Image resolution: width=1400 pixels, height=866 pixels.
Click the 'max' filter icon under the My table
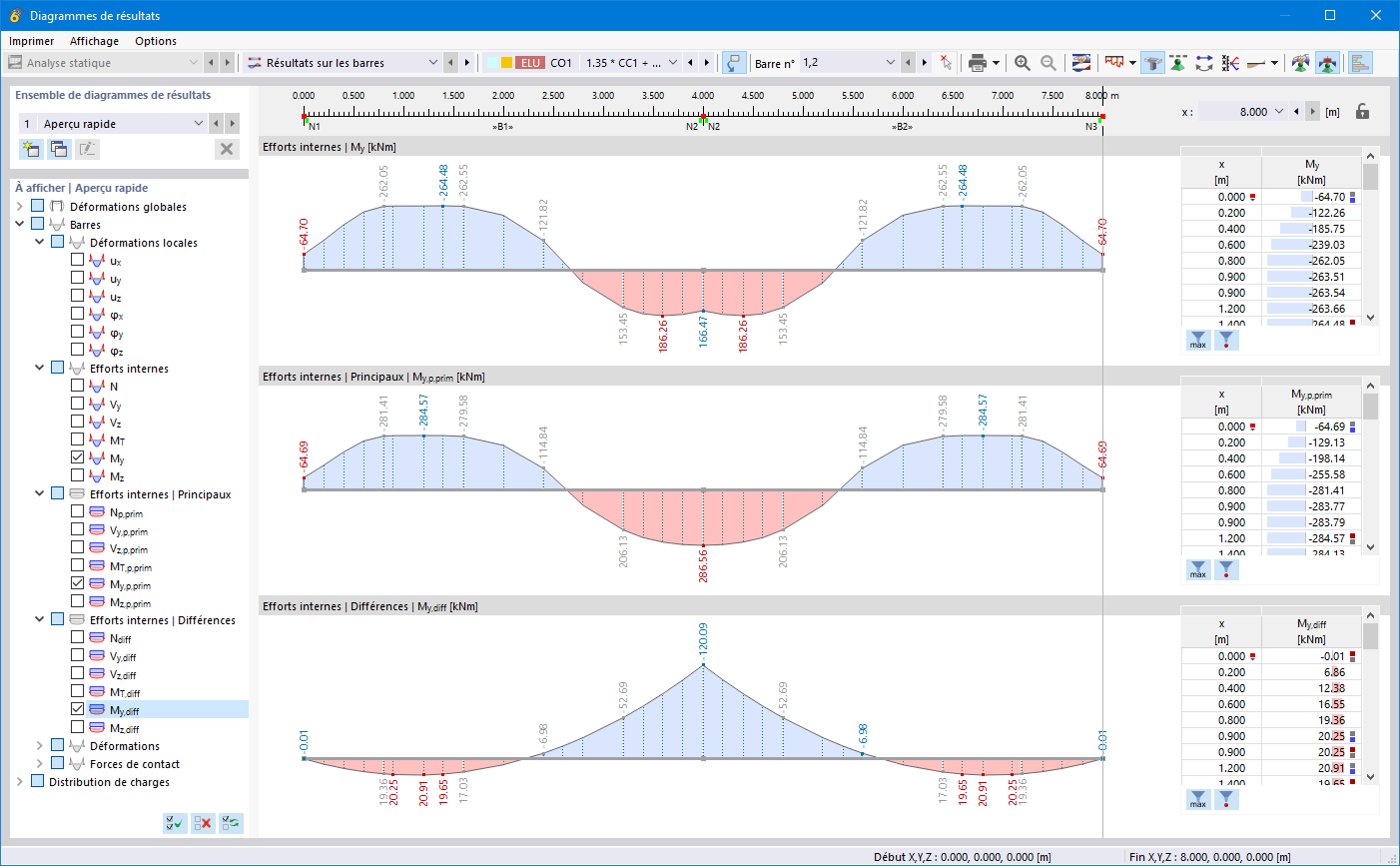point(1198,340)
